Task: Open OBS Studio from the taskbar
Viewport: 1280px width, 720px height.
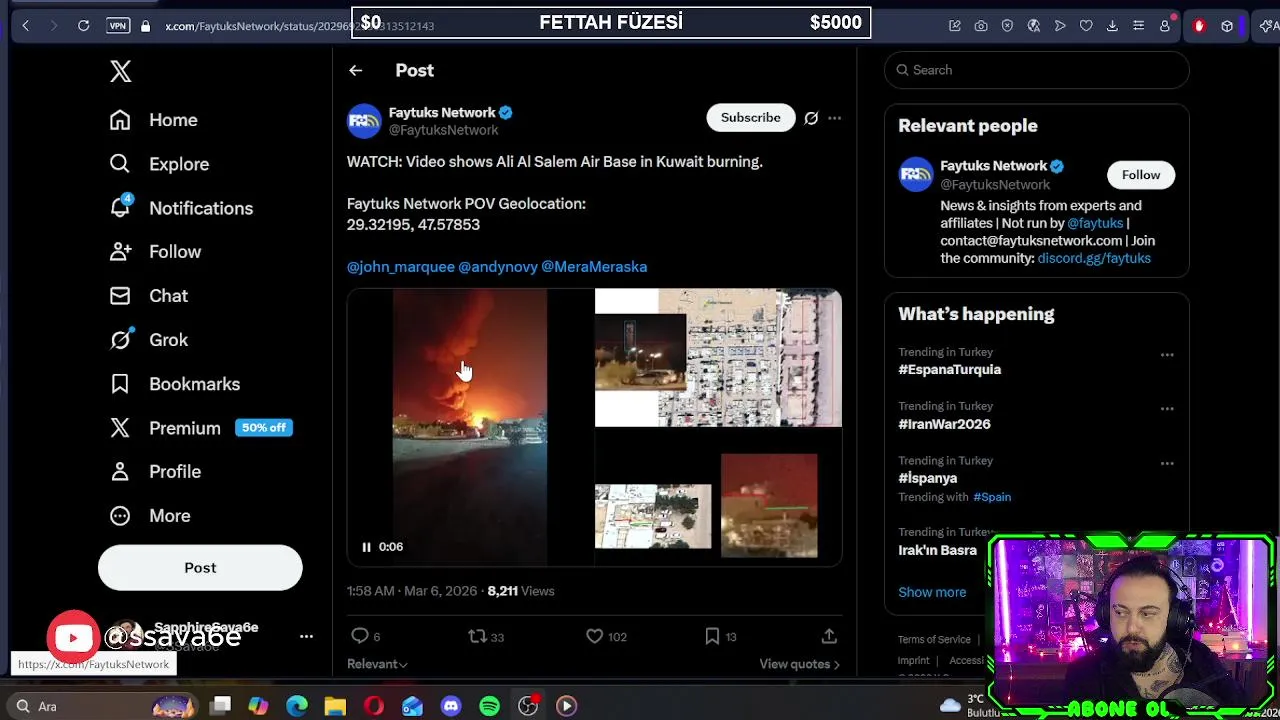Action: (528, 706)
